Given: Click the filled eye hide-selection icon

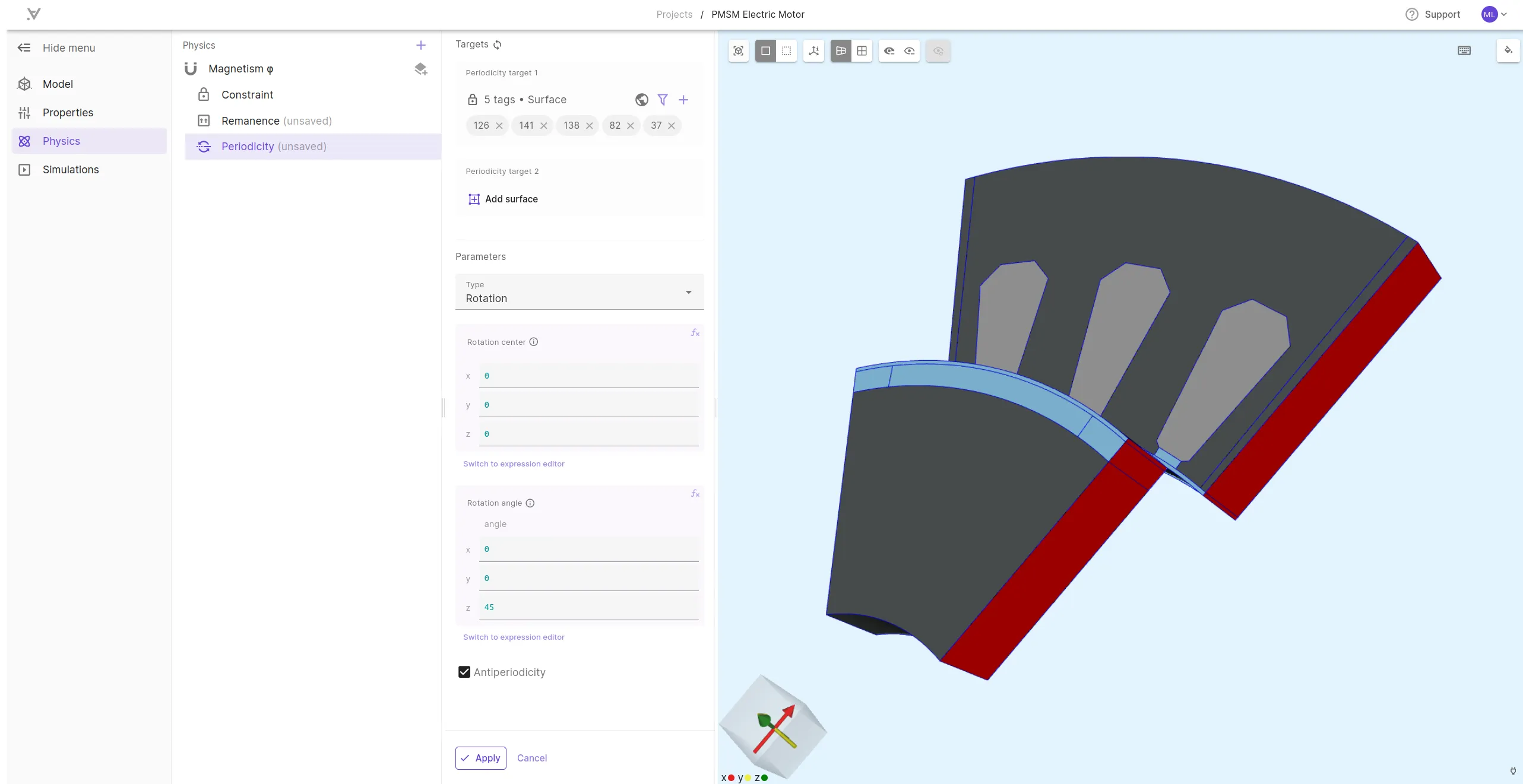Looking at the screenshot, I should [889, 51].
